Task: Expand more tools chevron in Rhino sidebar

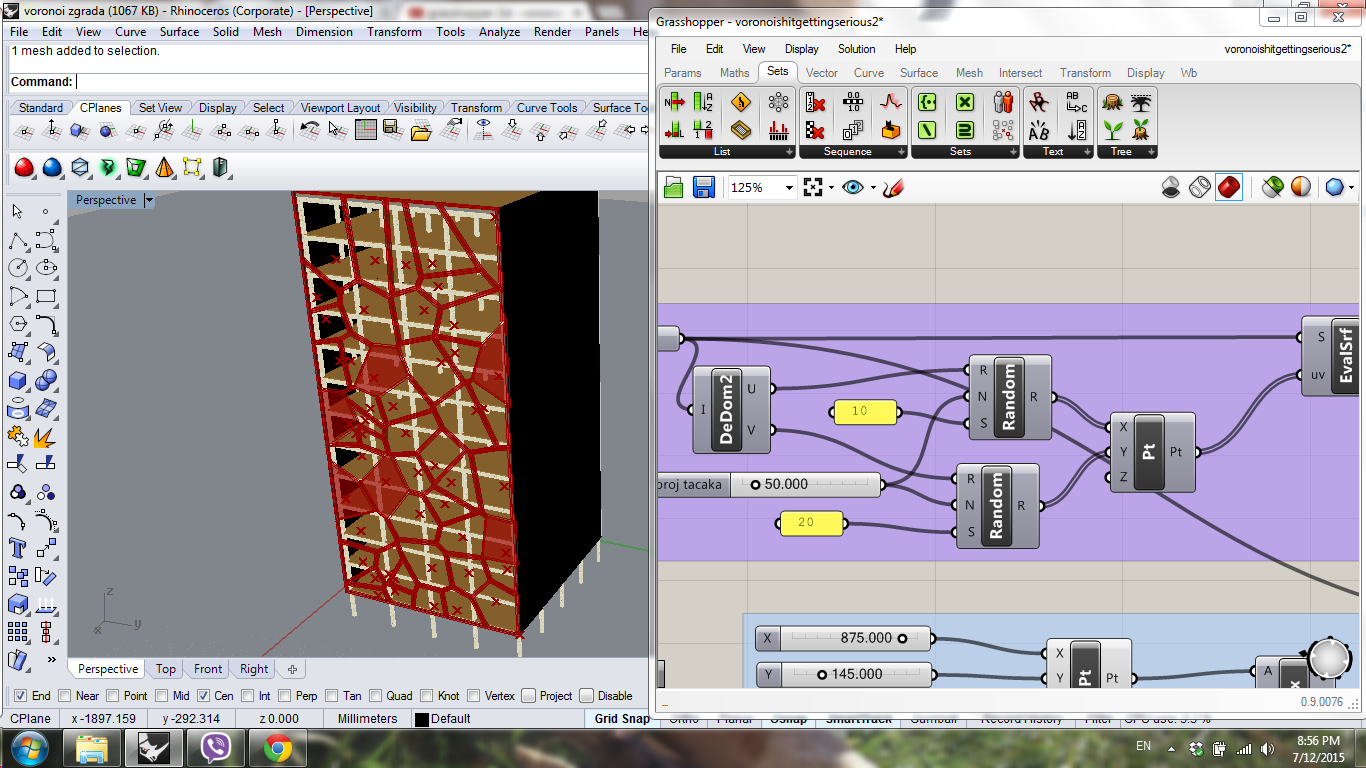Action: (52, 659)
